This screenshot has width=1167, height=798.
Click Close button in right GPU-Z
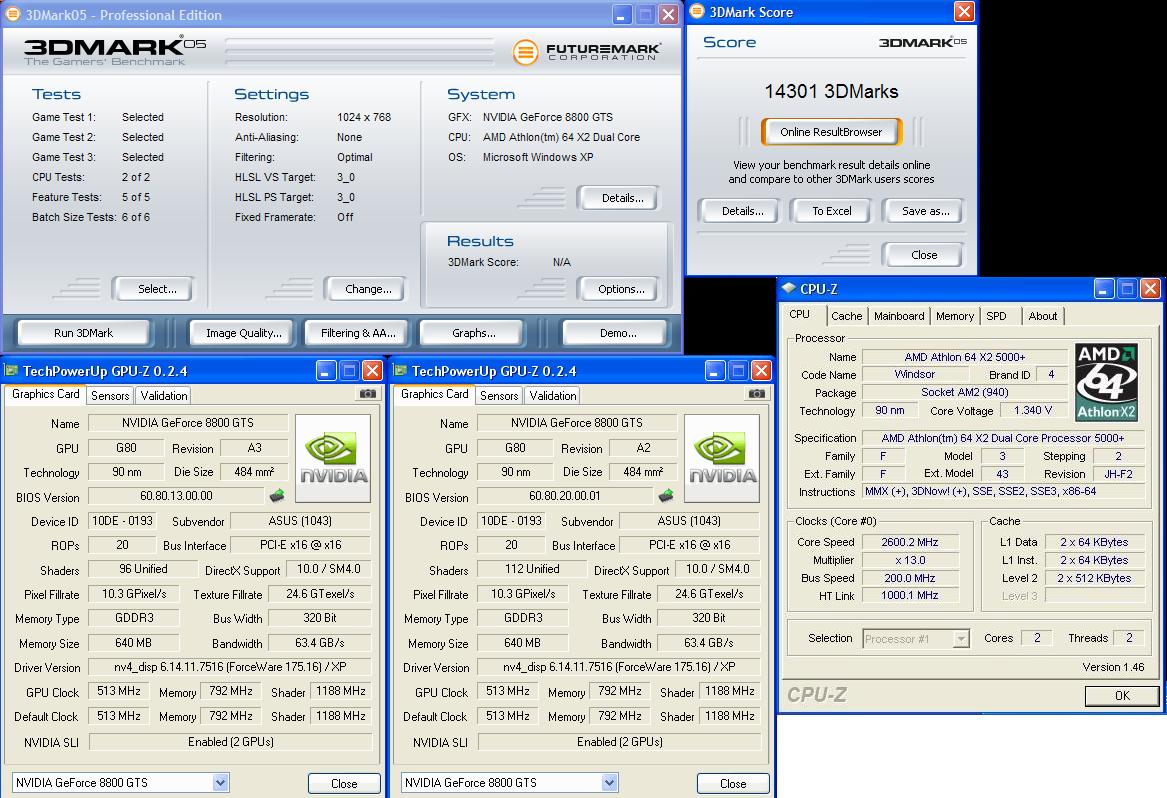(x=733, y=783)
